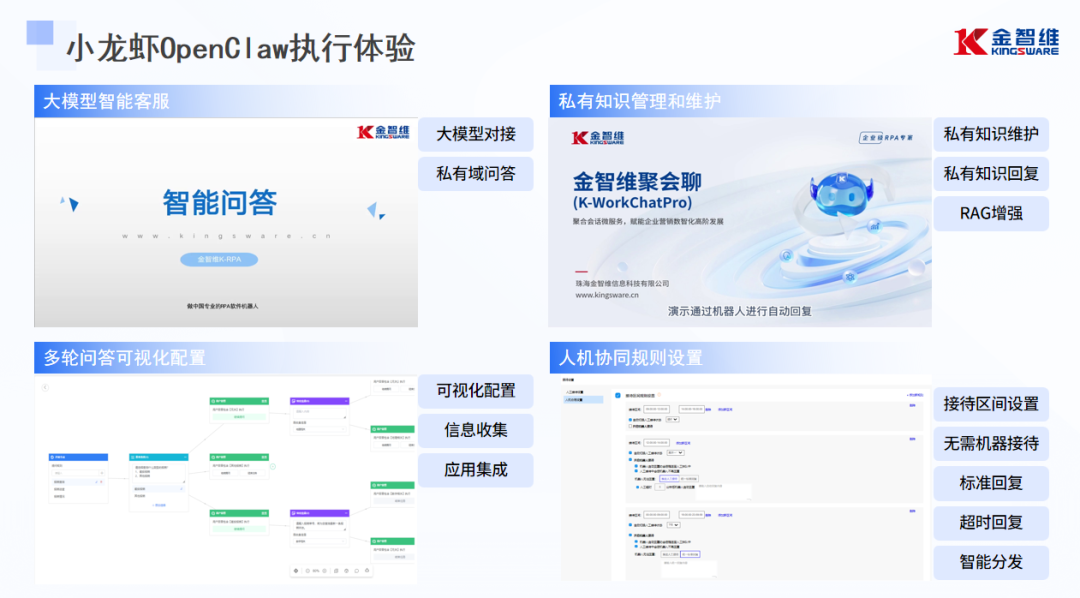1080x598 pixels.
Task: Click the time range input field in the first rule
Action: point(656,409)
